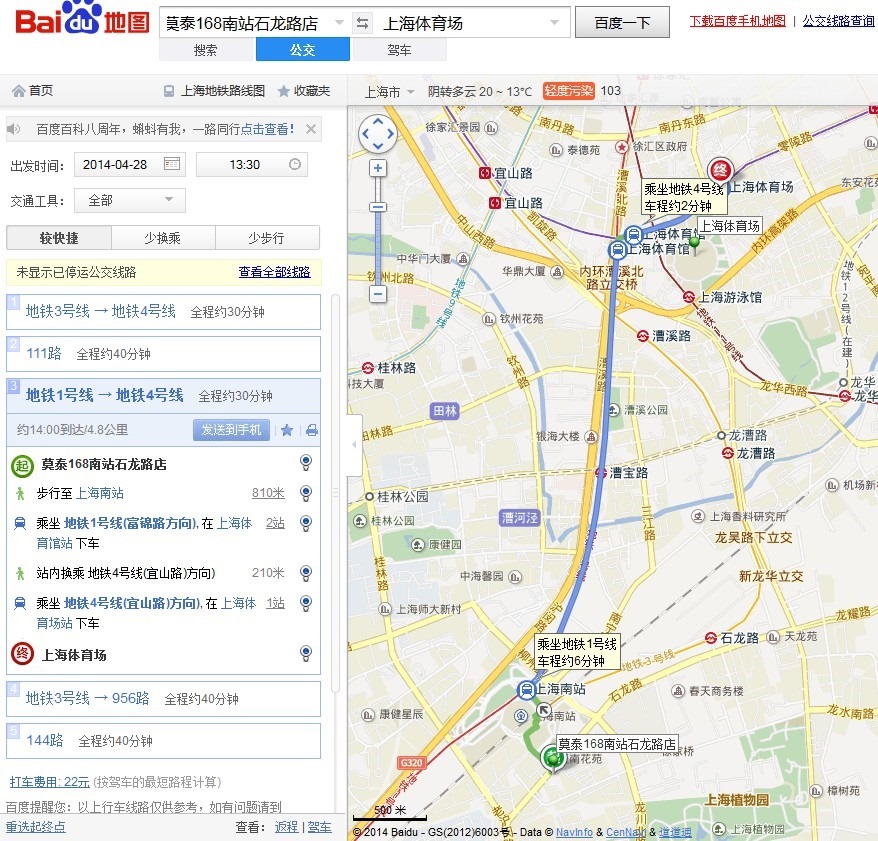Click the 返程 return trip link

pos(286,827)
